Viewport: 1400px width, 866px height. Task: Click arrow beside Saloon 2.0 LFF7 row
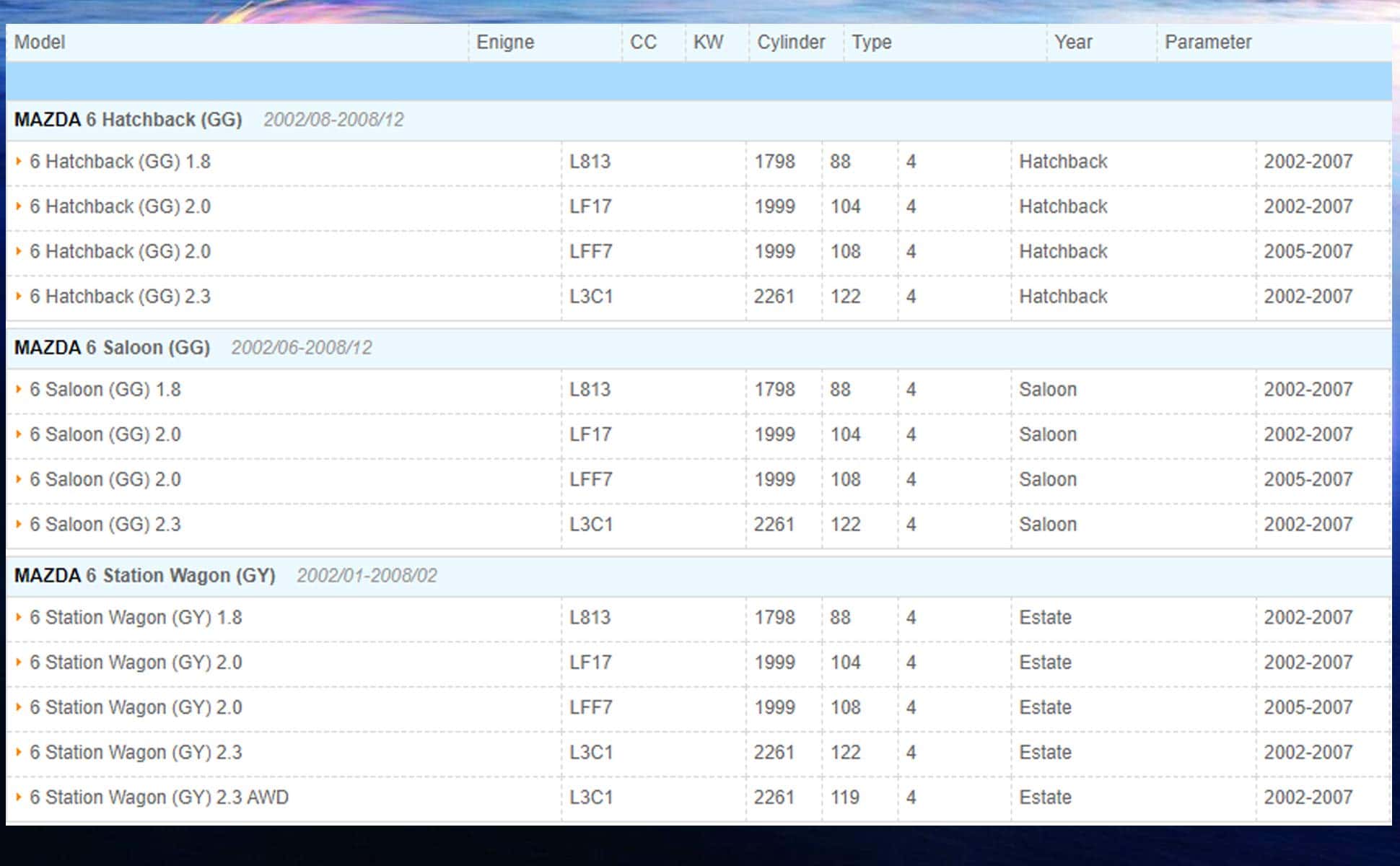19,480
